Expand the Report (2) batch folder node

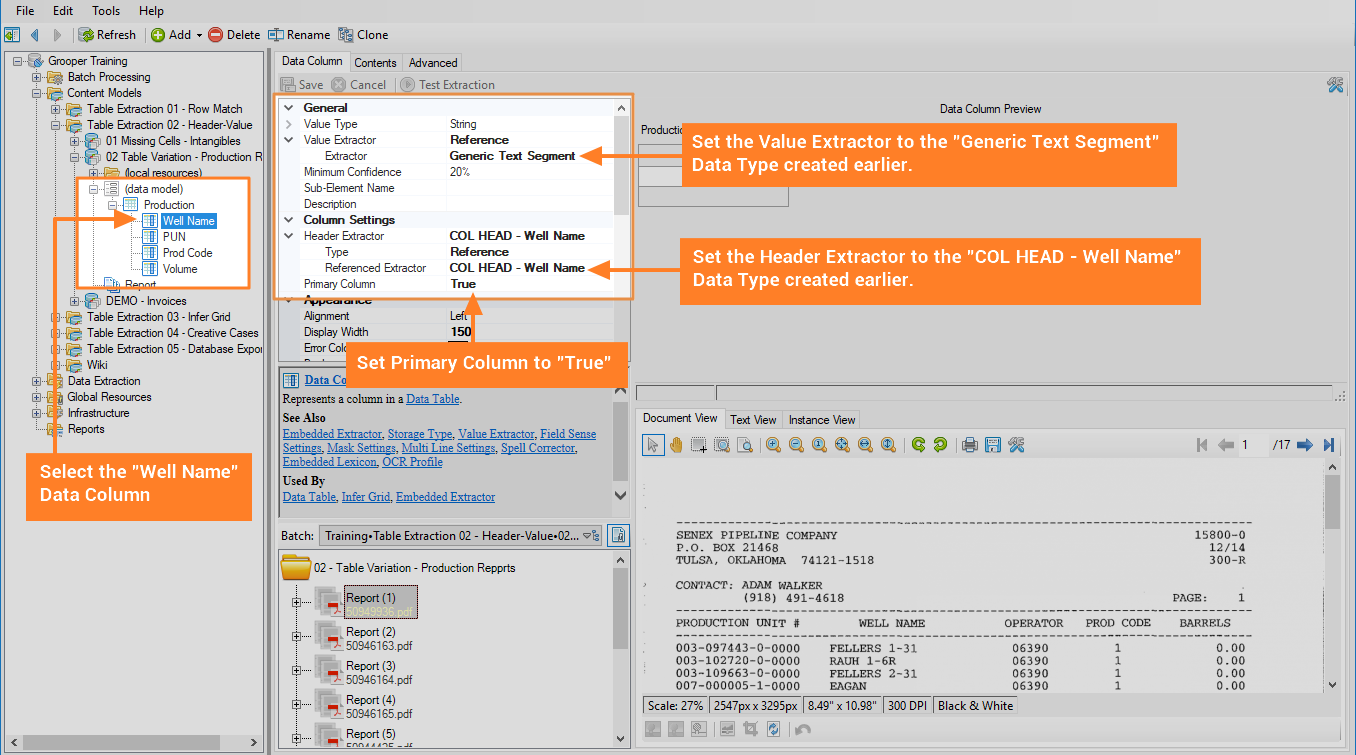(x=296, y=637)
